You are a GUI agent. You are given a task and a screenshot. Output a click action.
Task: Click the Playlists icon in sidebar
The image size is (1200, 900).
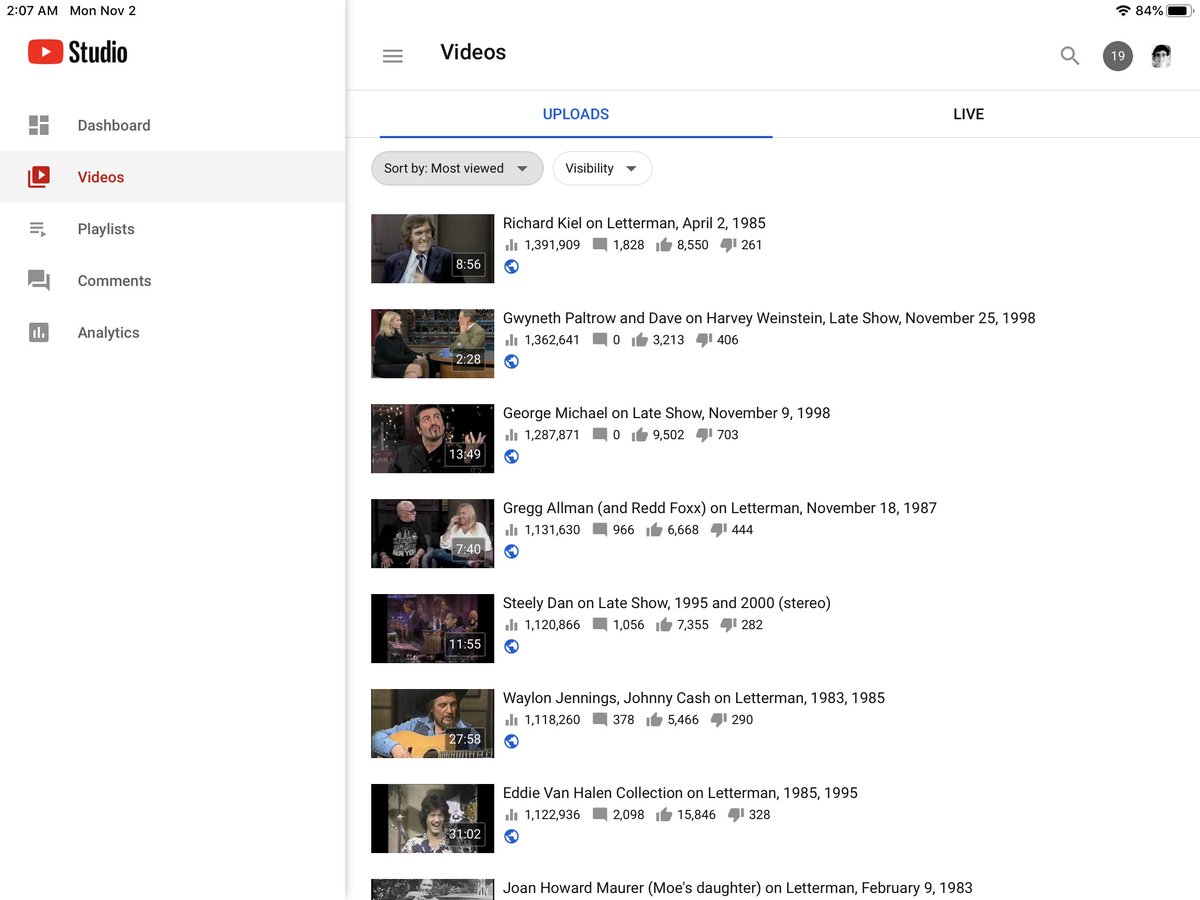pos(39,229)
